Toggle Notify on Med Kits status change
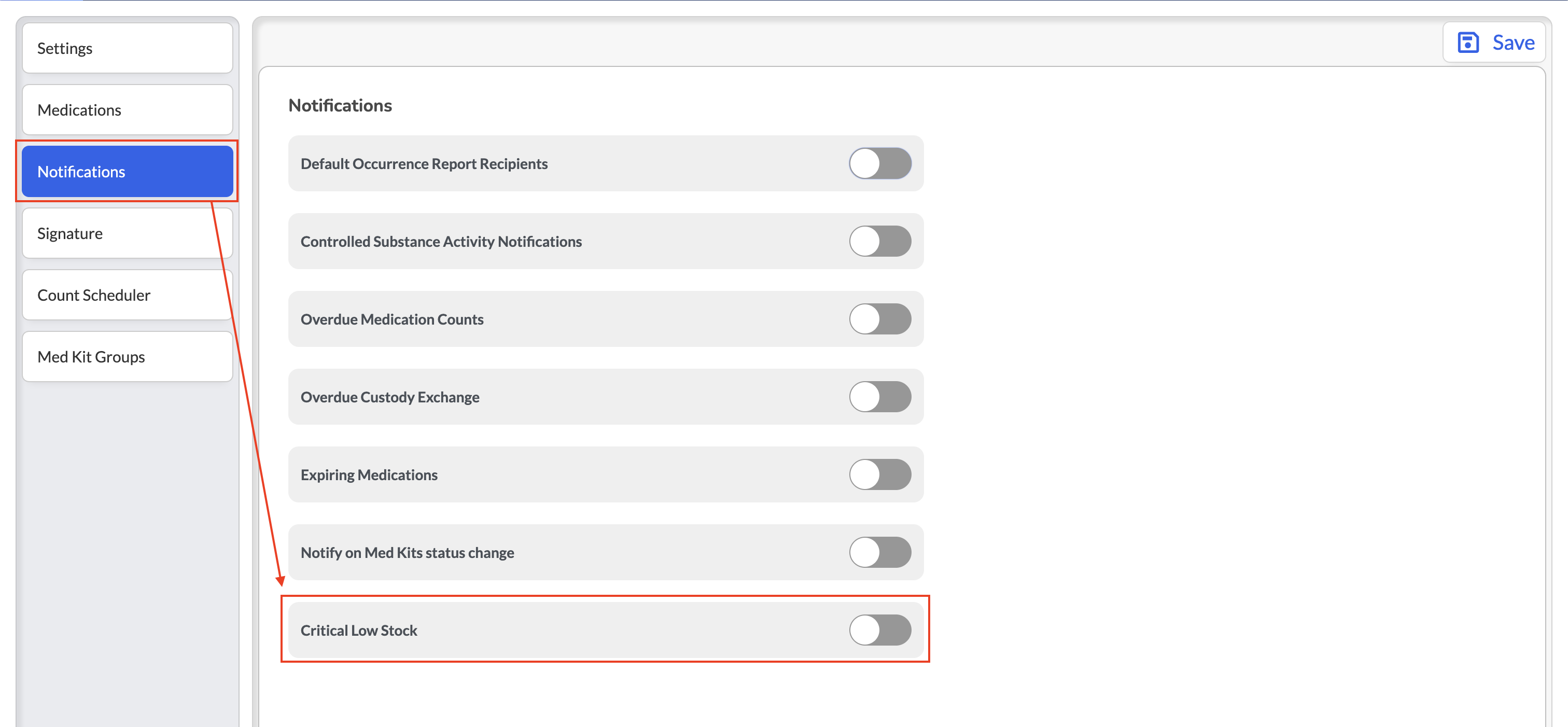This screenshot has height=727, width=1568. 879,552
